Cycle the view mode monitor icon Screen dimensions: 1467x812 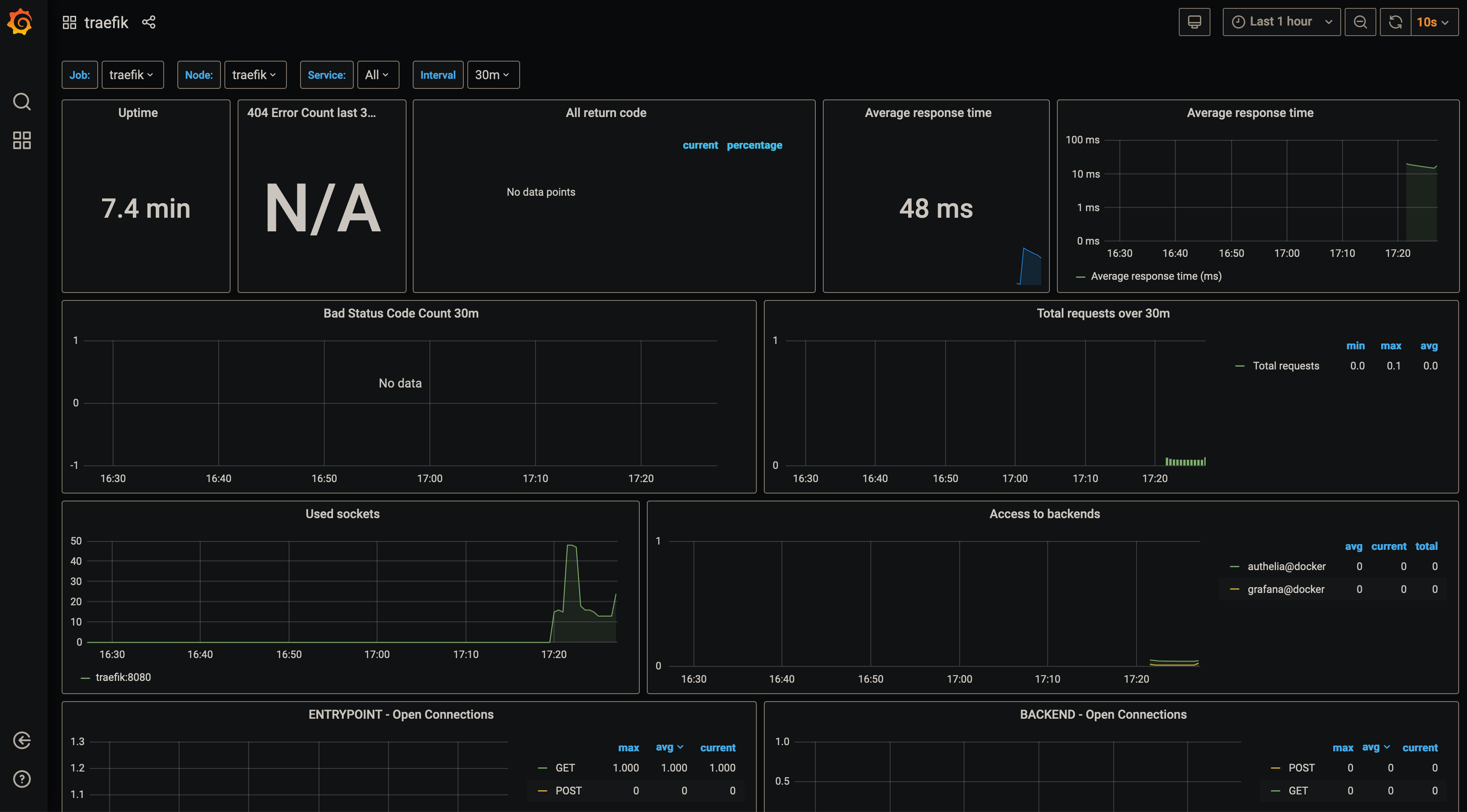point(1194,22)
